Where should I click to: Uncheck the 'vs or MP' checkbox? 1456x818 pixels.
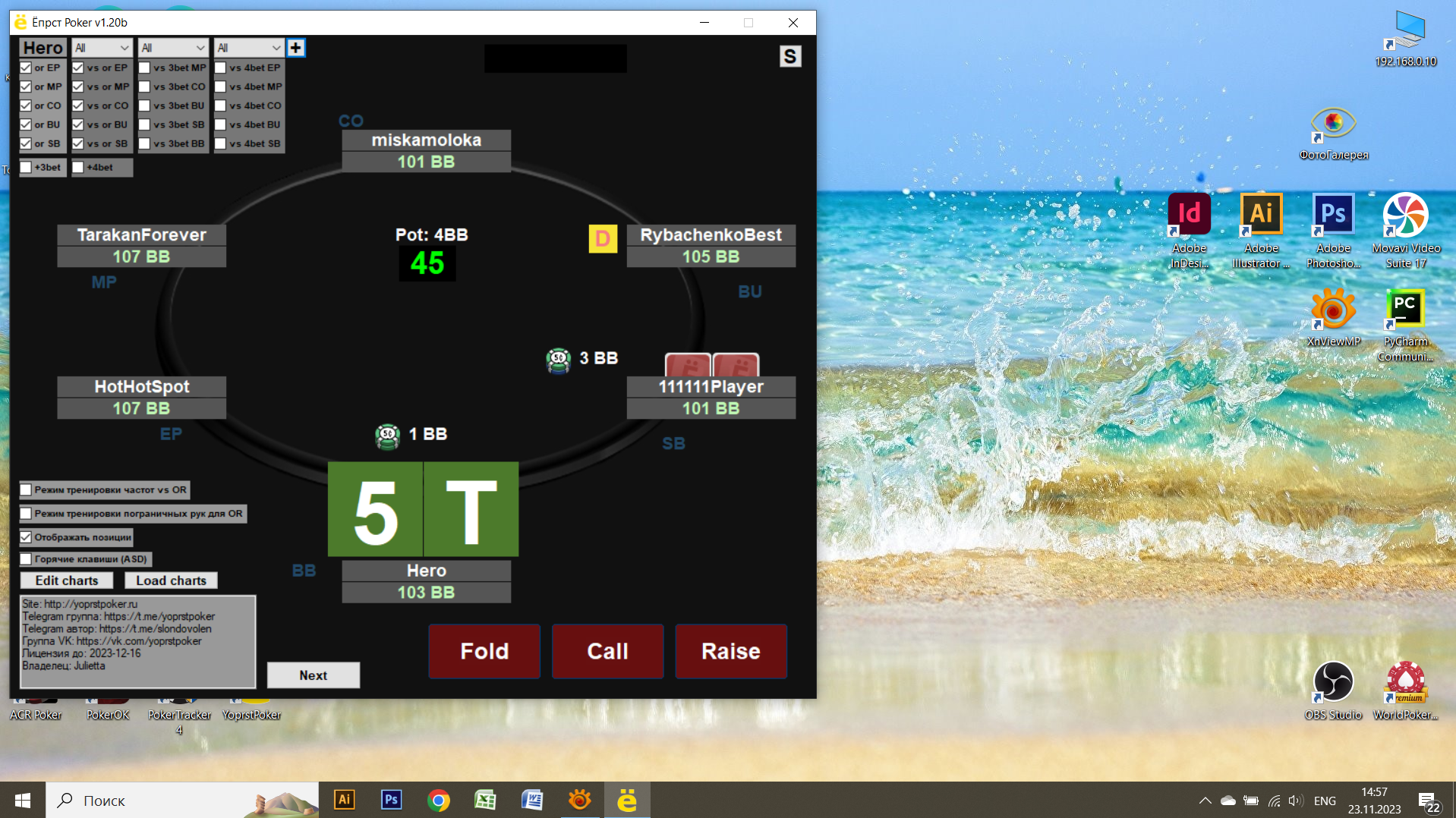(78, 87)
